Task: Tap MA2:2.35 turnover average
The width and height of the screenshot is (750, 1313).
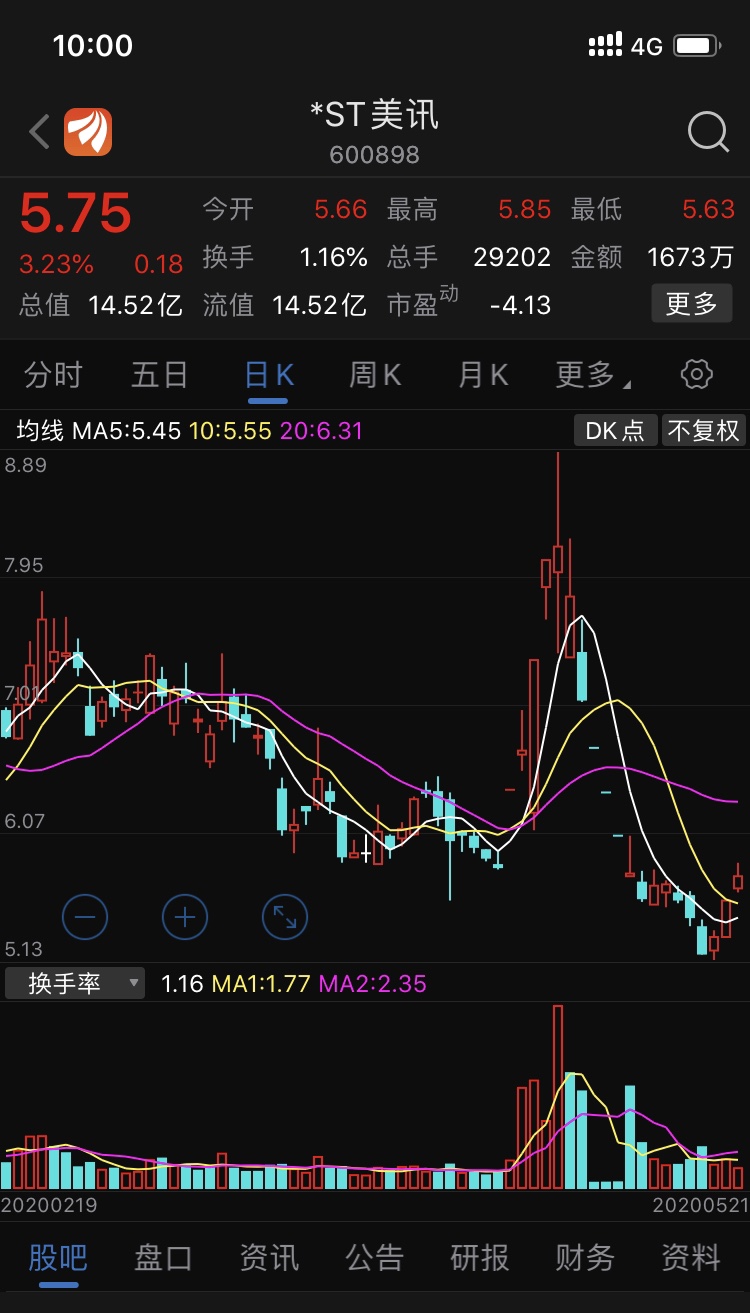Action: click(372, 983)
